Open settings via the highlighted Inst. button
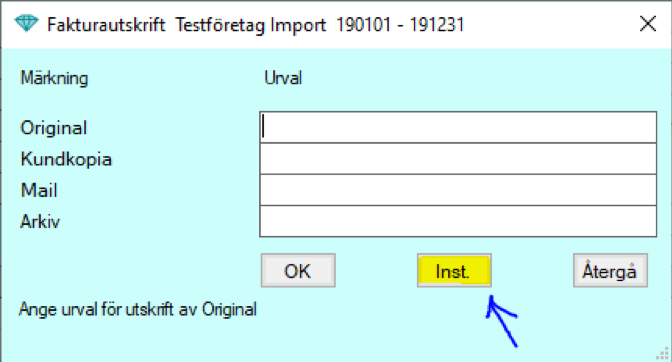 454,271
